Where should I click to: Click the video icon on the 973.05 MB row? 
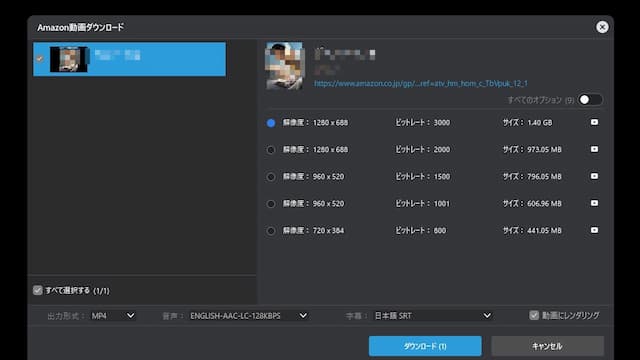coord(594,149)
